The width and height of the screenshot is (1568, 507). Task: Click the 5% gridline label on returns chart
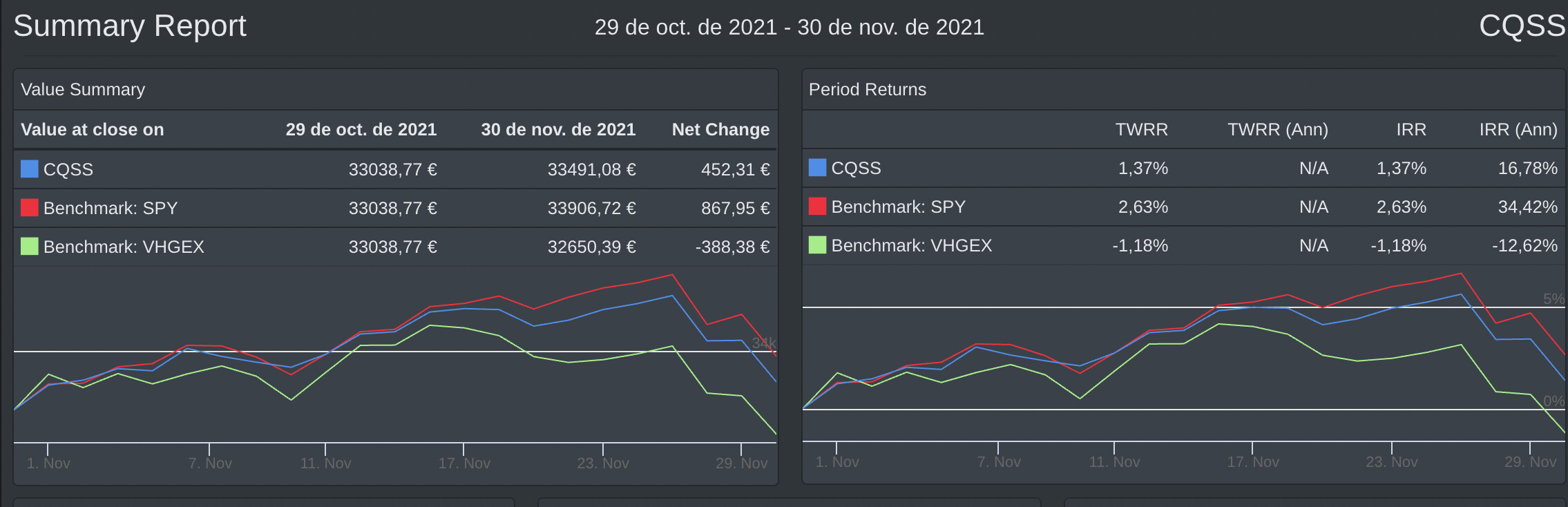point(1553,298)
